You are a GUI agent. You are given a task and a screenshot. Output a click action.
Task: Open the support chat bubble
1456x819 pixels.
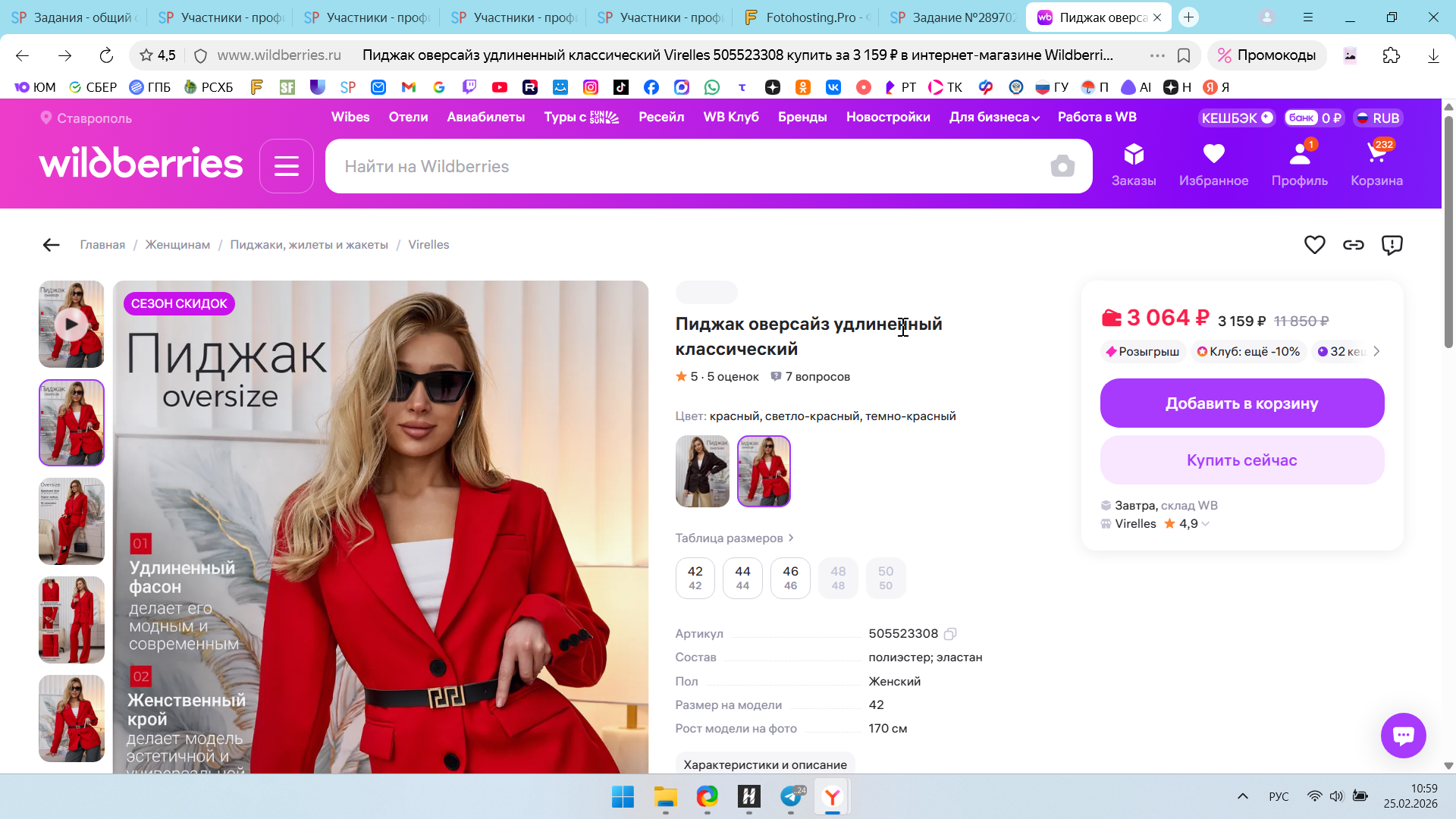[1403, 735]
